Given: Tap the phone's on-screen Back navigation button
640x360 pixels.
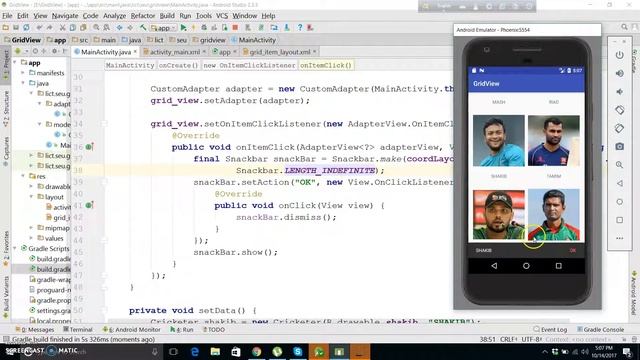Looking at the screenshot, I should 494,266.
